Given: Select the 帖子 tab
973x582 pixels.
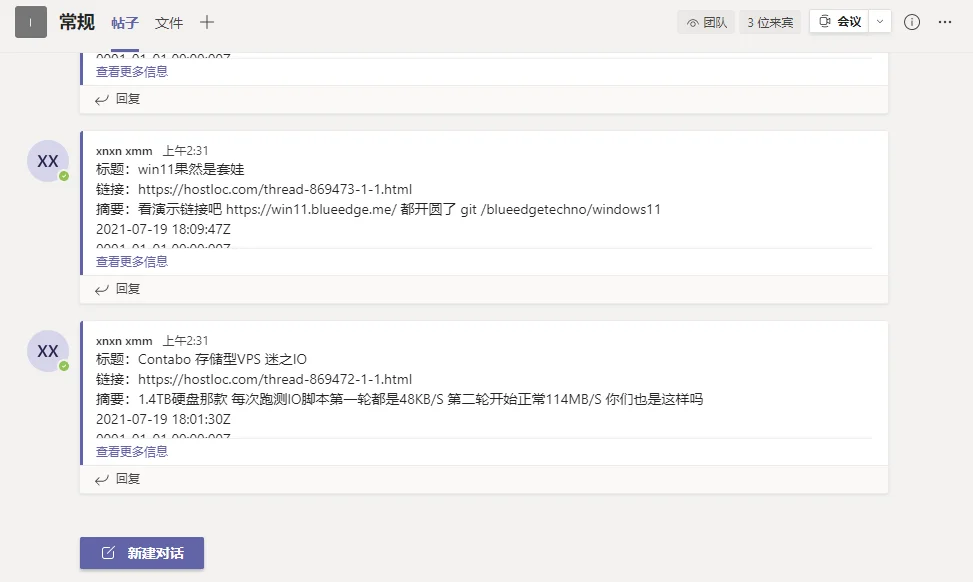Looking at the screenshot, I should pyautogui.click(x=124, y=21).
